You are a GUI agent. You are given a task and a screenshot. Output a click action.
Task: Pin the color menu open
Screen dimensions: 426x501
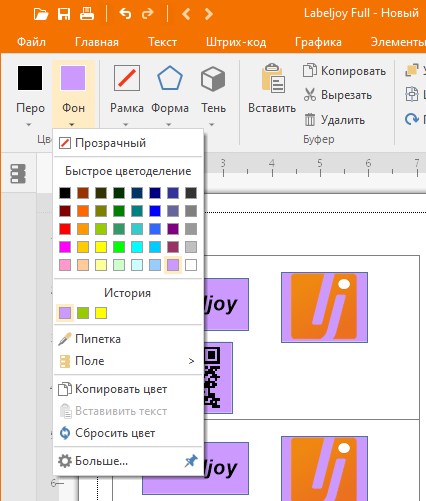pos(191,461)
